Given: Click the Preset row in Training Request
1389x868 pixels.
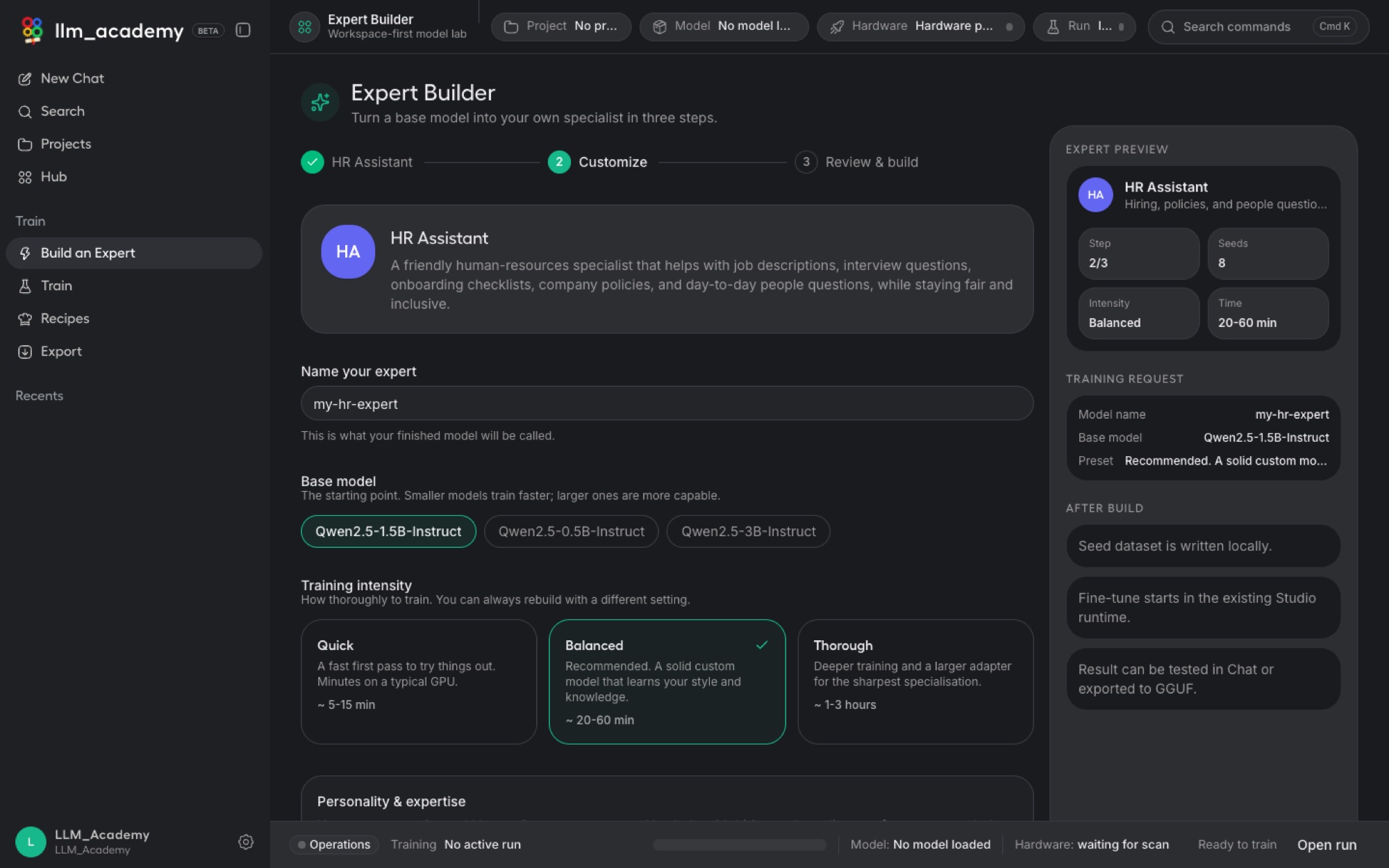Looking at the screenshot, I should point(1203,460).
